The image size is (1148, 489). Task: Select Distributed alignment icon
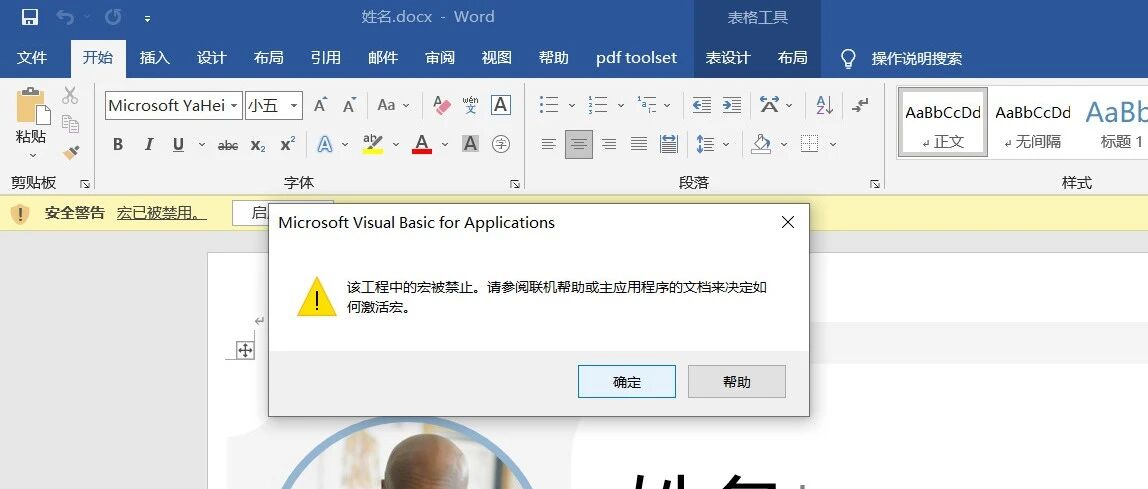(x=668, y=144)
